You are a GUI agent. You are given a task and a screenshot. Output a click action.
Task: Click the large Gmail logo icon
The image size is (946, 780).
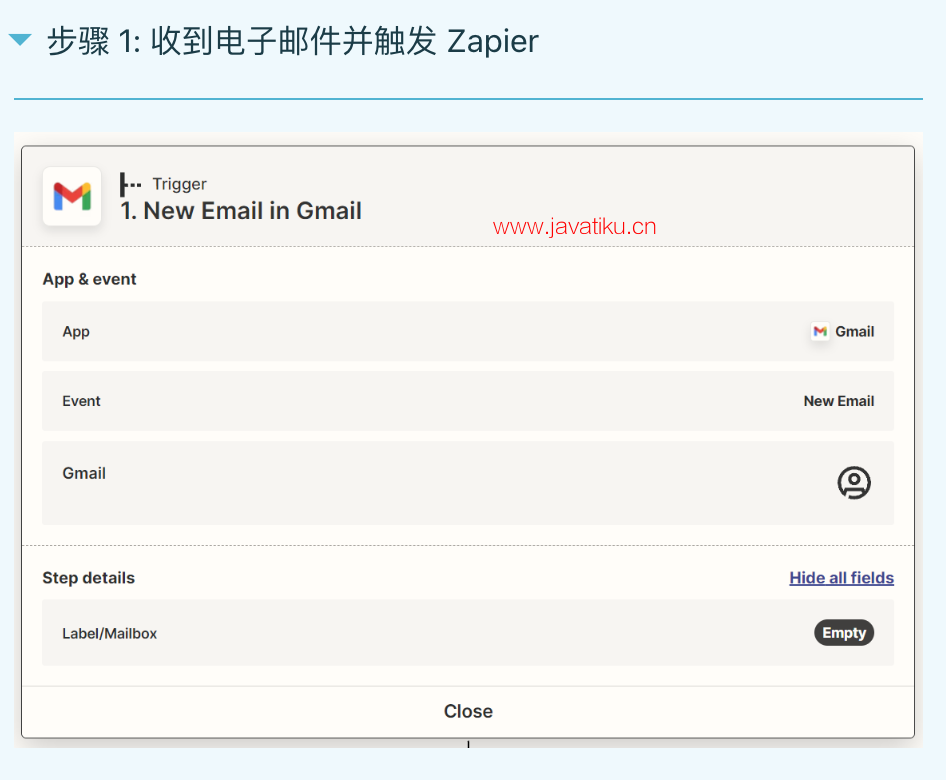click(72, 196)
